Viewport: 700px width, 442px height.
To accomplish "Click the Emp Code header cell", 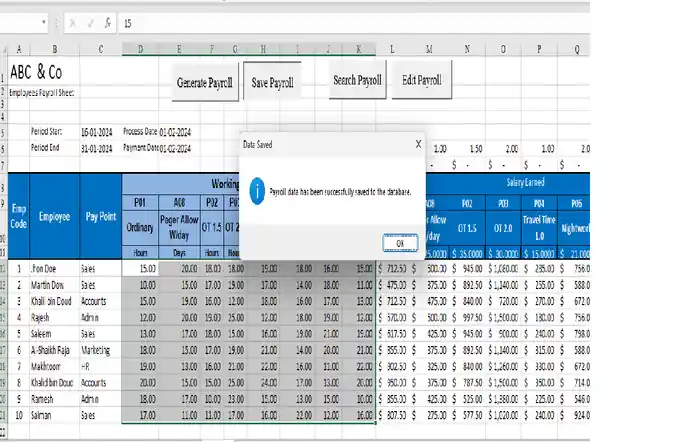I will (x=19, y=217).
